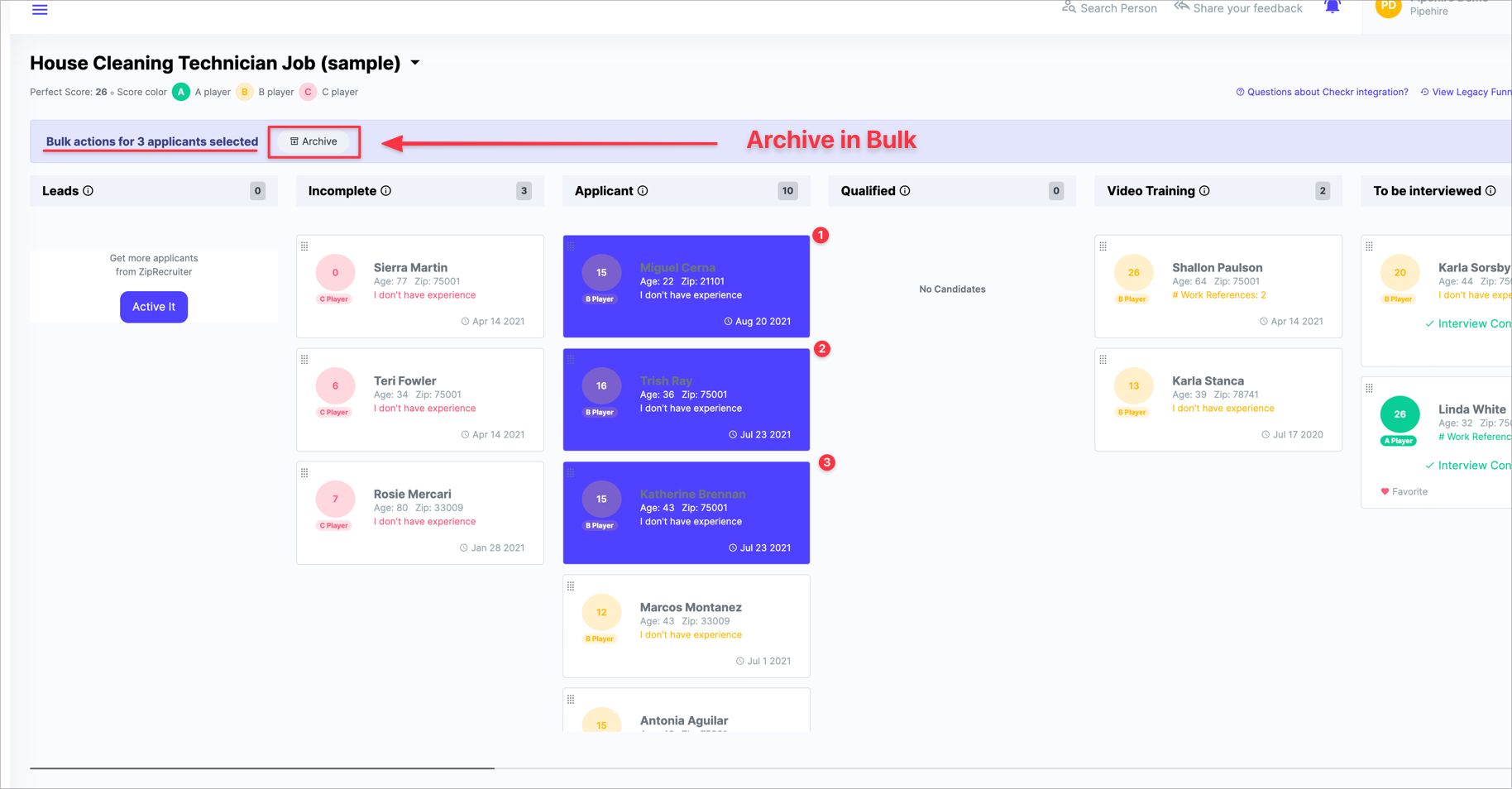
Task: Open the hamburger menu icon
Action: pyautogui.click(x=40, y=9)
